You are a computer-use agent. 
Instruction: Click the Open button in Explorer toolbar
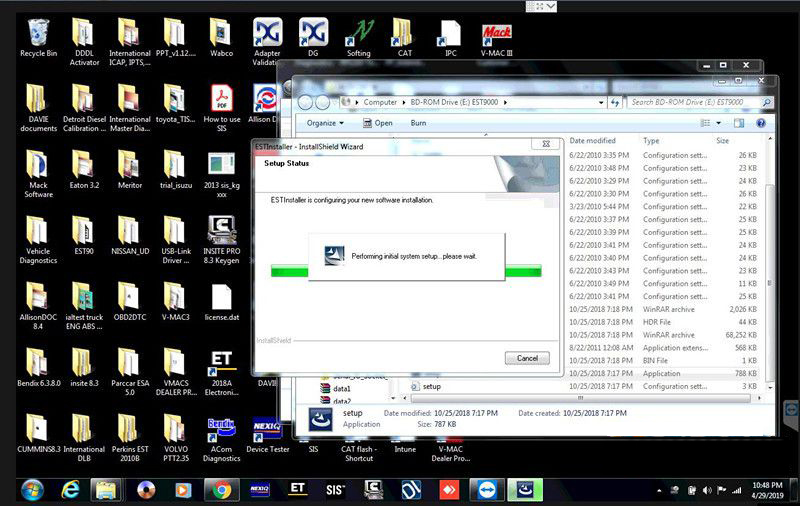click(378, 123)
